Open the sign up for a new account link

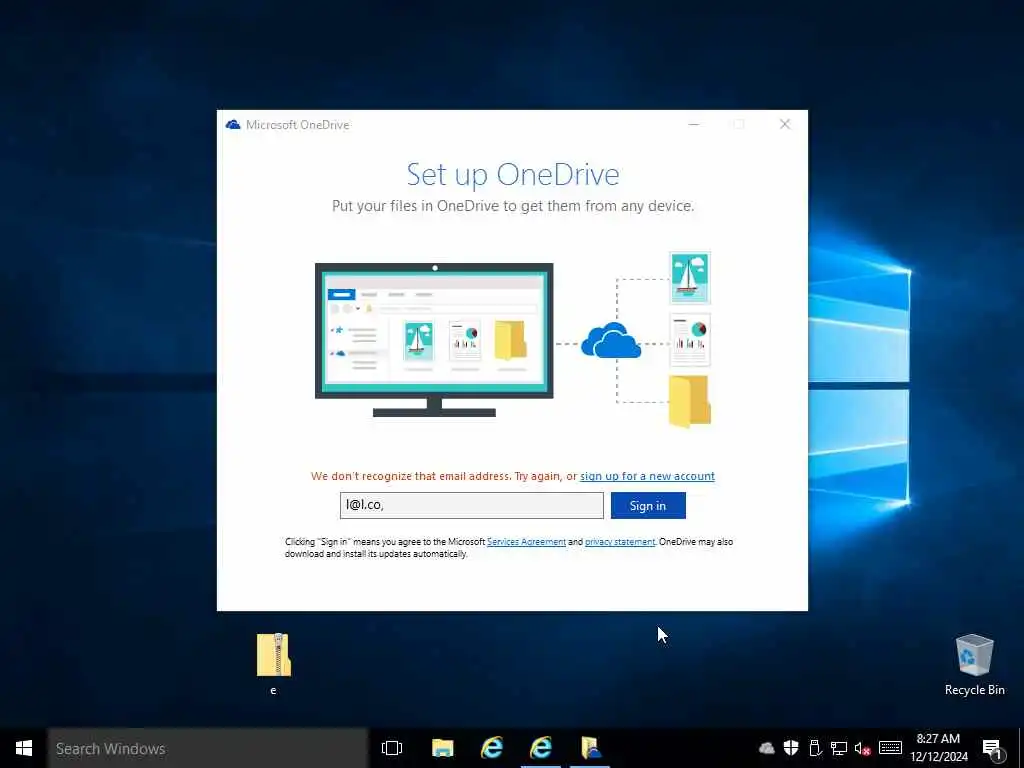pos(647,476)
